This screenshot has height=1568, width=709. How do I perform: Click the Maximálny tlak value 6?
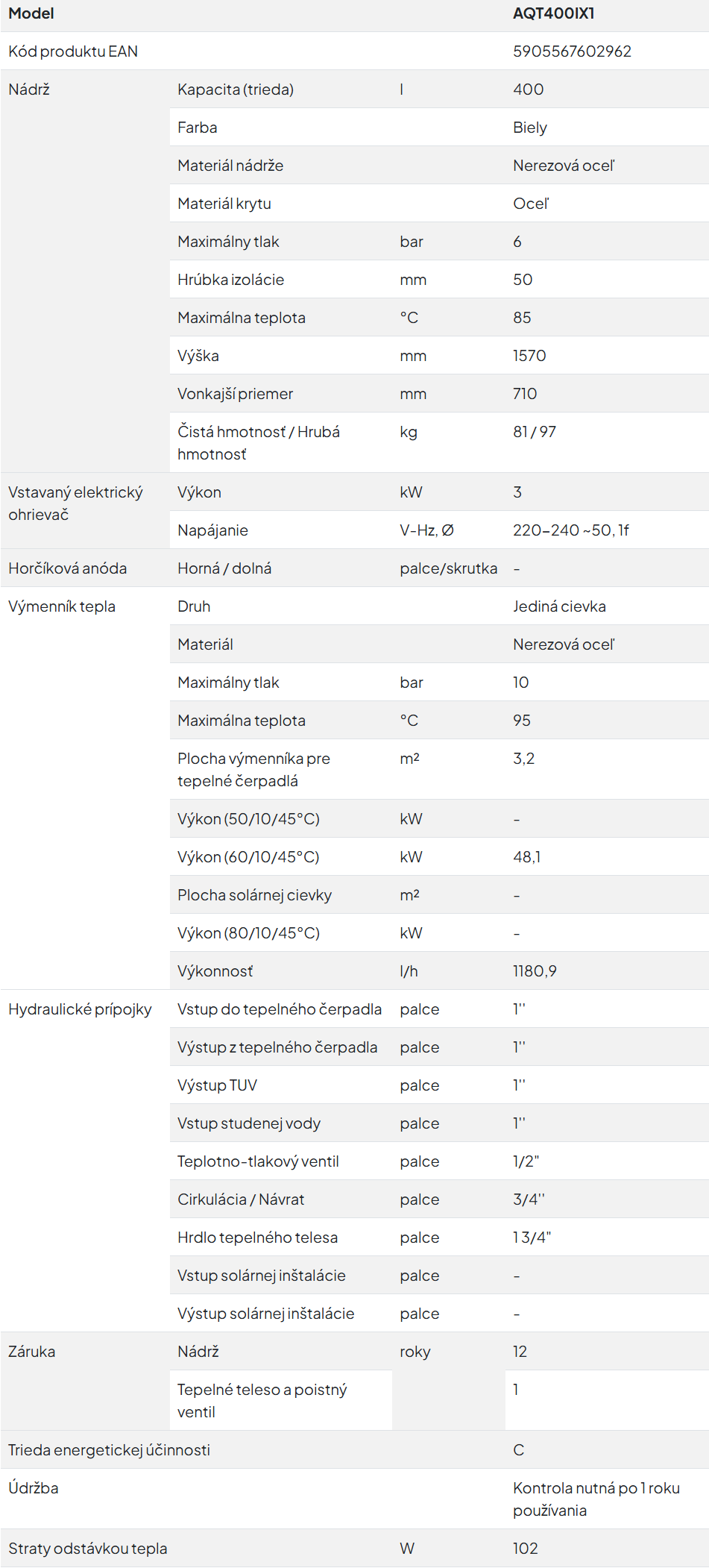517,242
